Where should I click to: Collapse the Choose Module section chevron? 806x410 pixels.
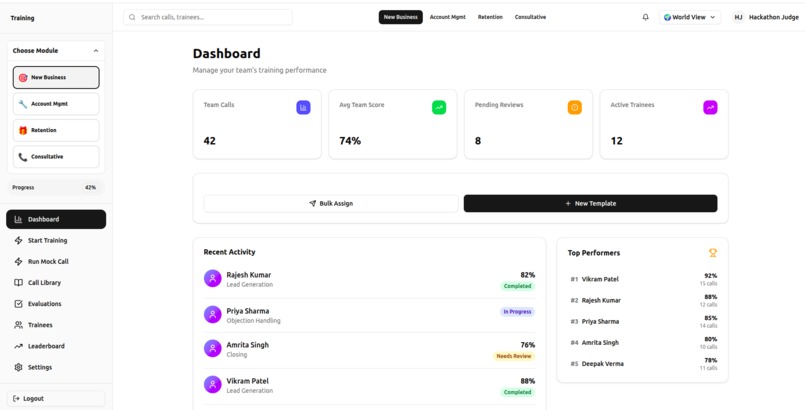coord(96,51)
